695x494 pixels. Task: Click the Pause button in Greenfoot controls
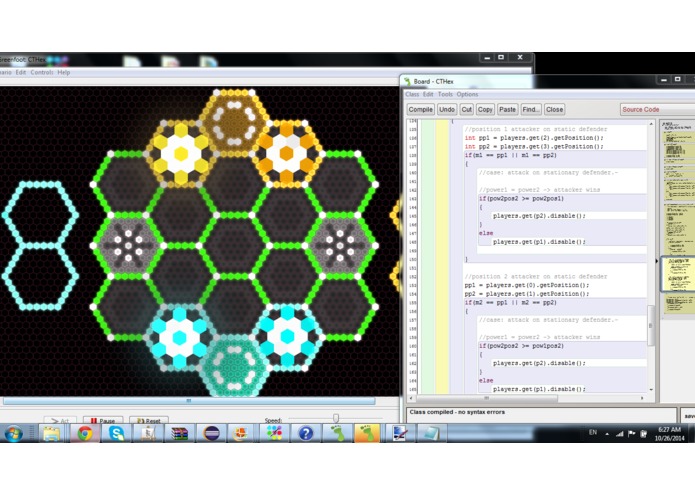103,420
